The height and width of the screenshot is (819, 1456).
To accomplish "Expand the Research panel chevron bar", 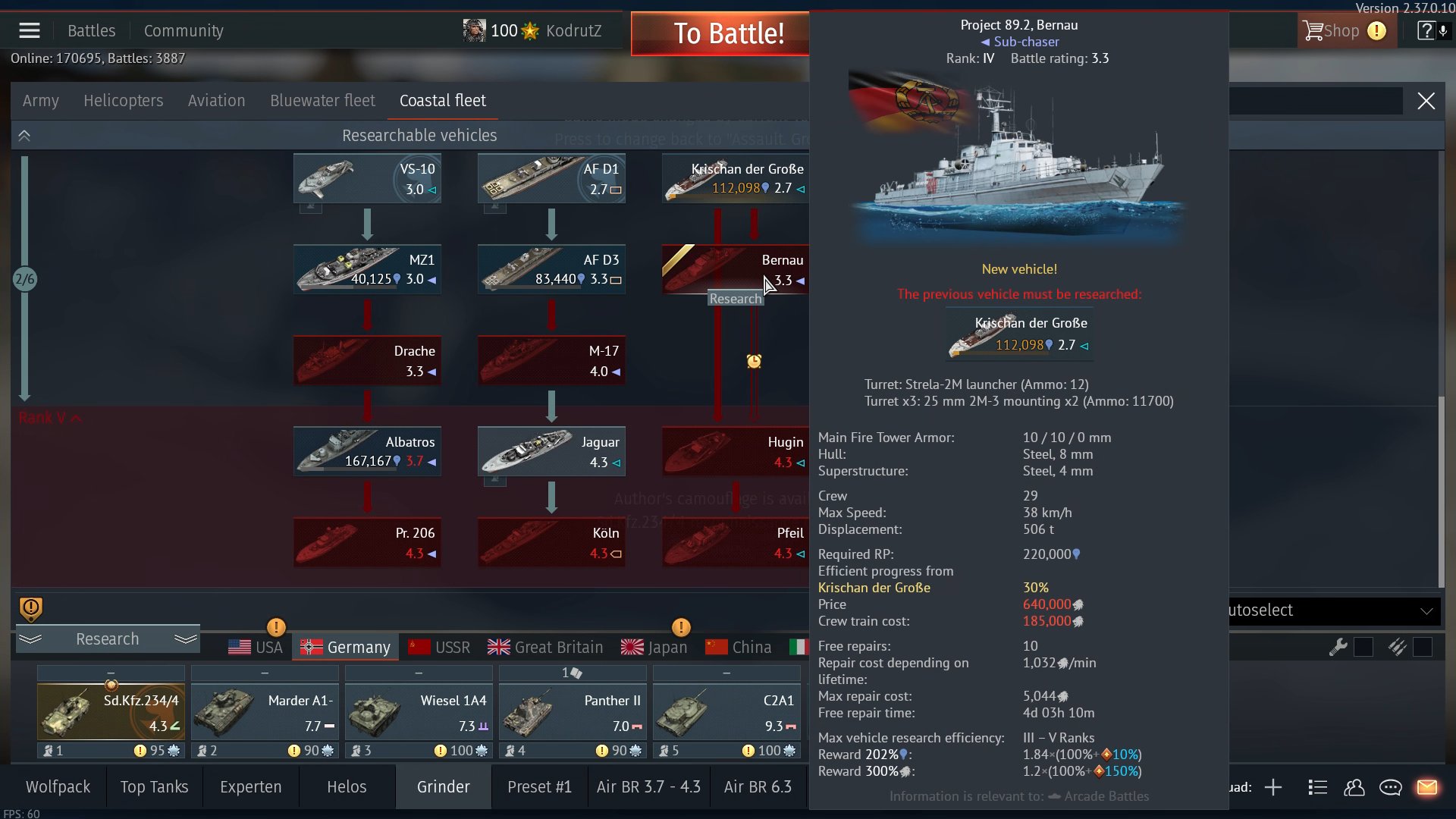I will [107, 639].
